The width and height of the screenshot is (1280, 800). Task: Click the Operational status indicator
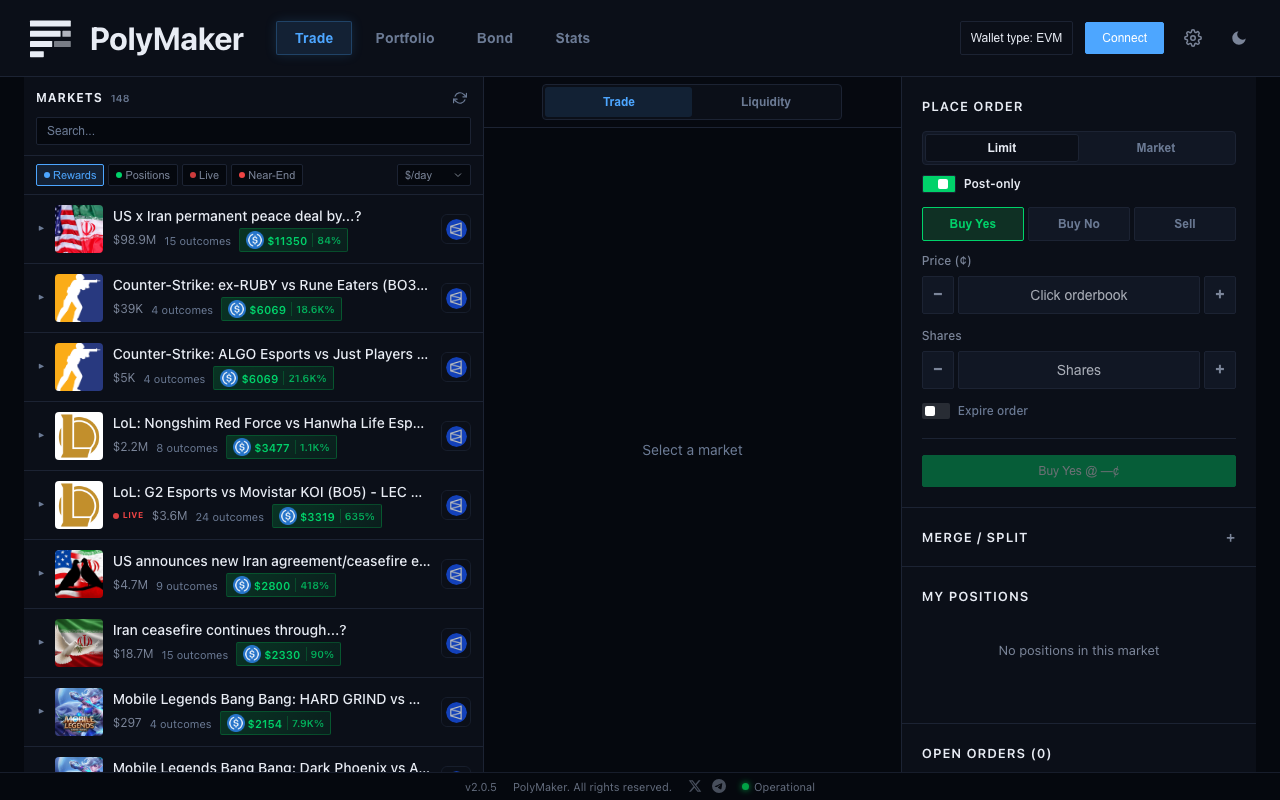coord(778,787)
